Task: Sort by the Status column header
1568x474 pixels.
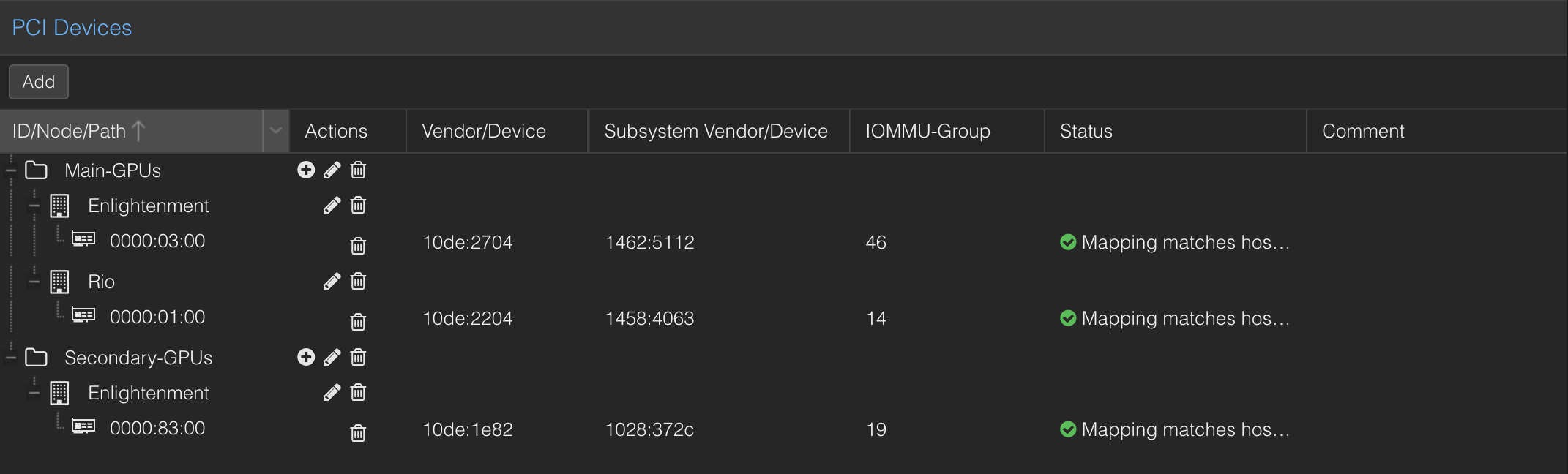Action: click(1176, 131)
